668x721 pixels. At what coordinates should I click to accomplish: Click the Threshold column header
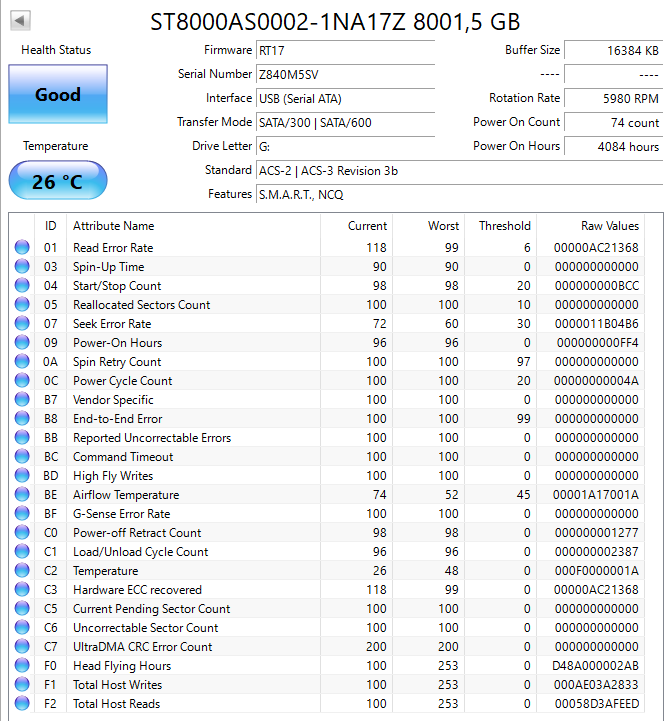pyautogui.click(x=504, y=226)
